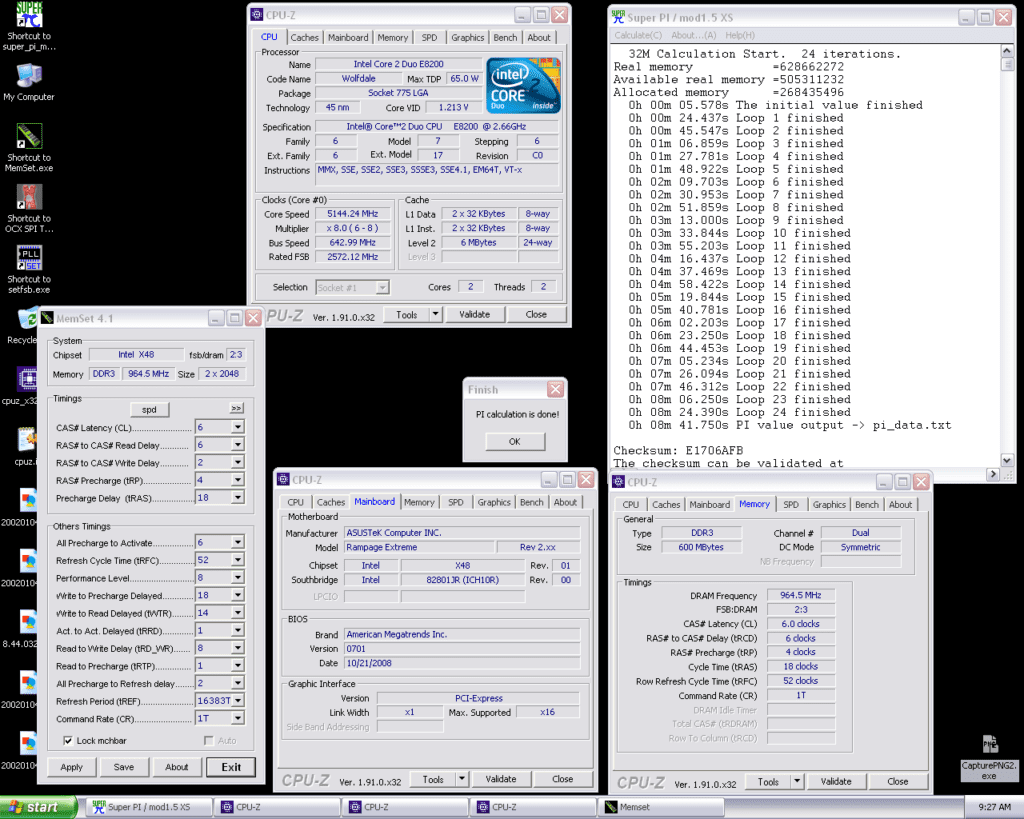The image size is (1024, 819).
Task: Click the Save button in MemSet
Action: 123,767
